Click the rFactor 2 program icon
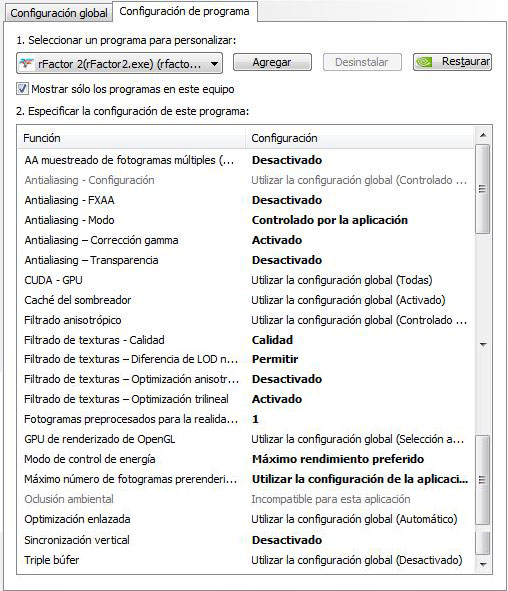Screen dimensions: 508x591 click(x=26, y=63)
